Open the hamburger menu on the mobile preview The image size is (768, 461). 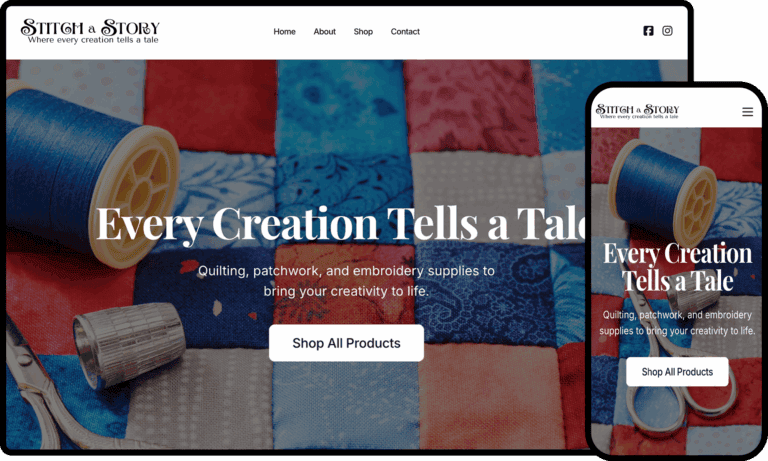click(x=747, y=112)
